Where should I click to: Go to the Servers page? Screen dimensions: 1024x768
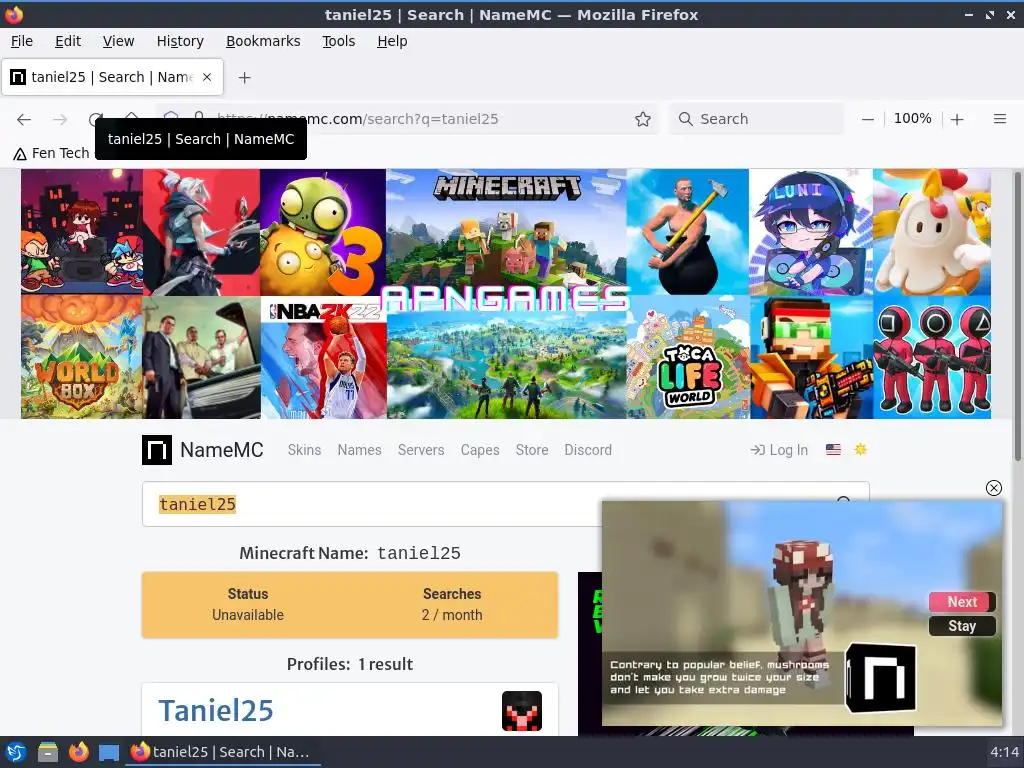tap(421, 450)
